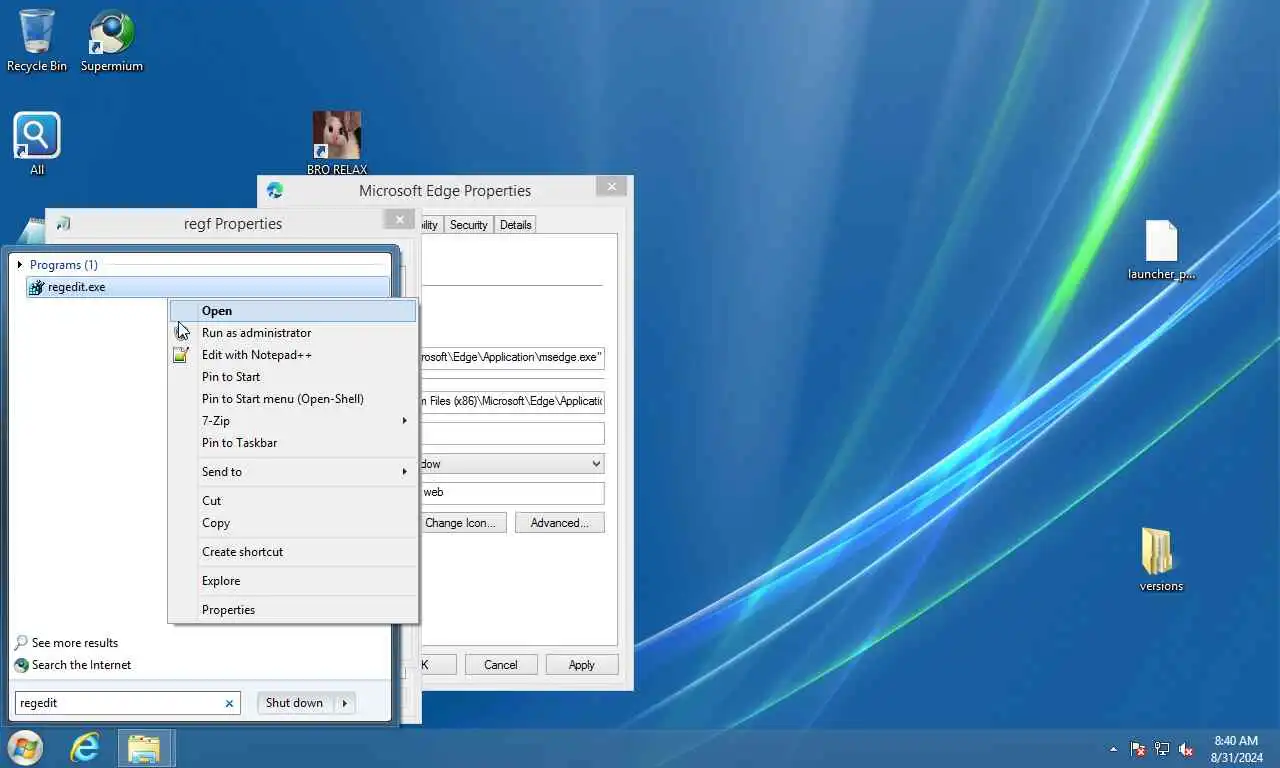This screenshot has width=1280, height=768.
Task: Open the Run window dropdown in Edge Properties
Action: click(596, 464)
